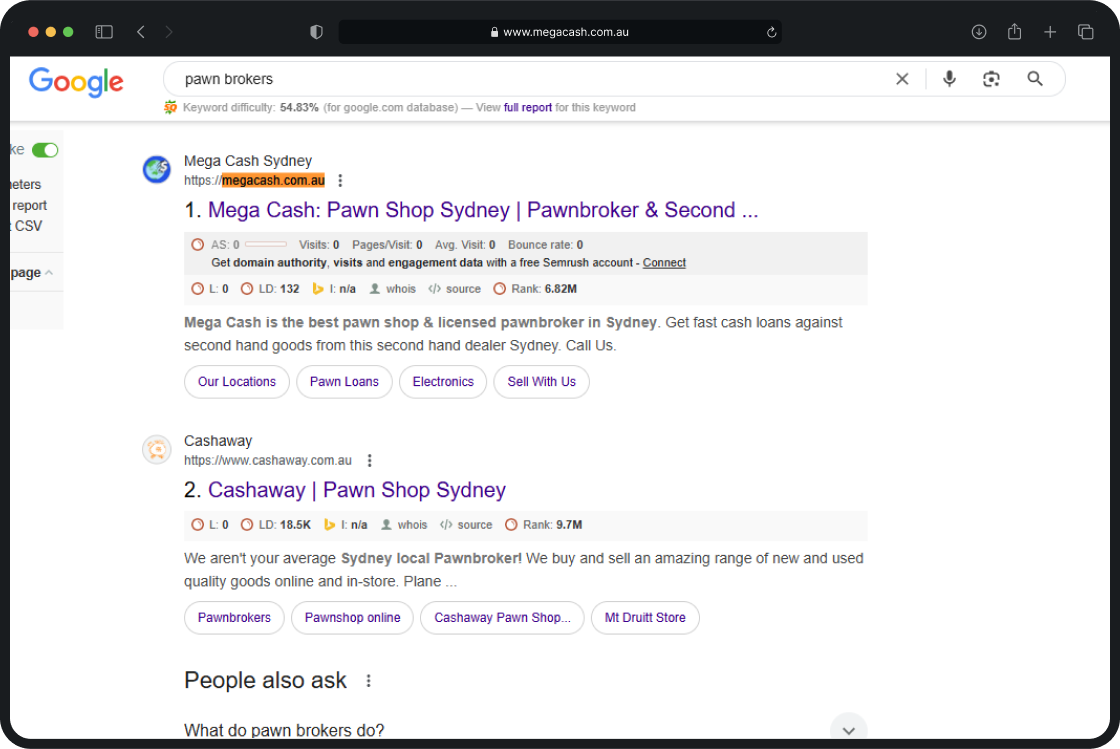Open the privacy shield report icon
The image size is (1120, 749).
(316, 31)
